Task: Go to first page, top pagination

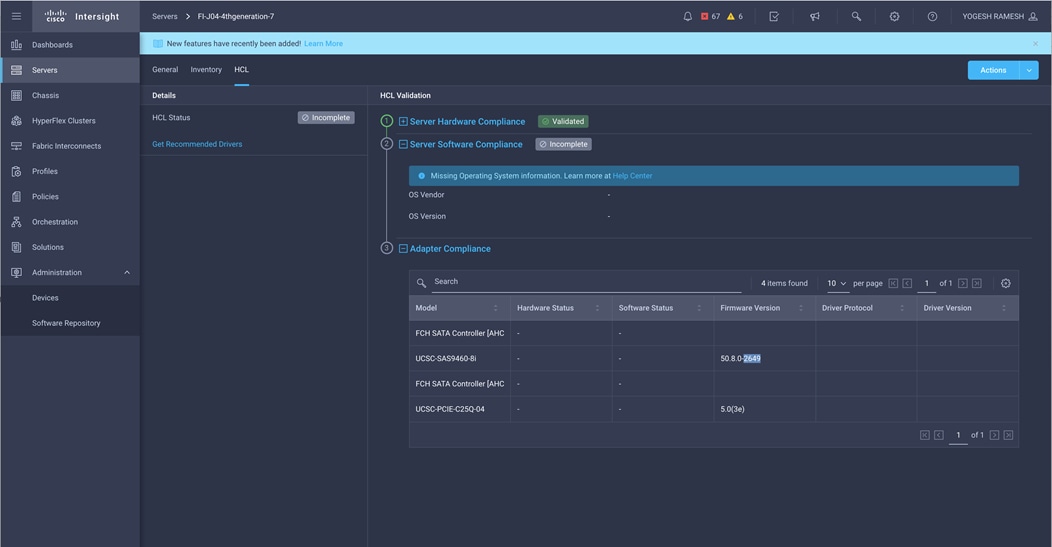Action: [893, 283]
